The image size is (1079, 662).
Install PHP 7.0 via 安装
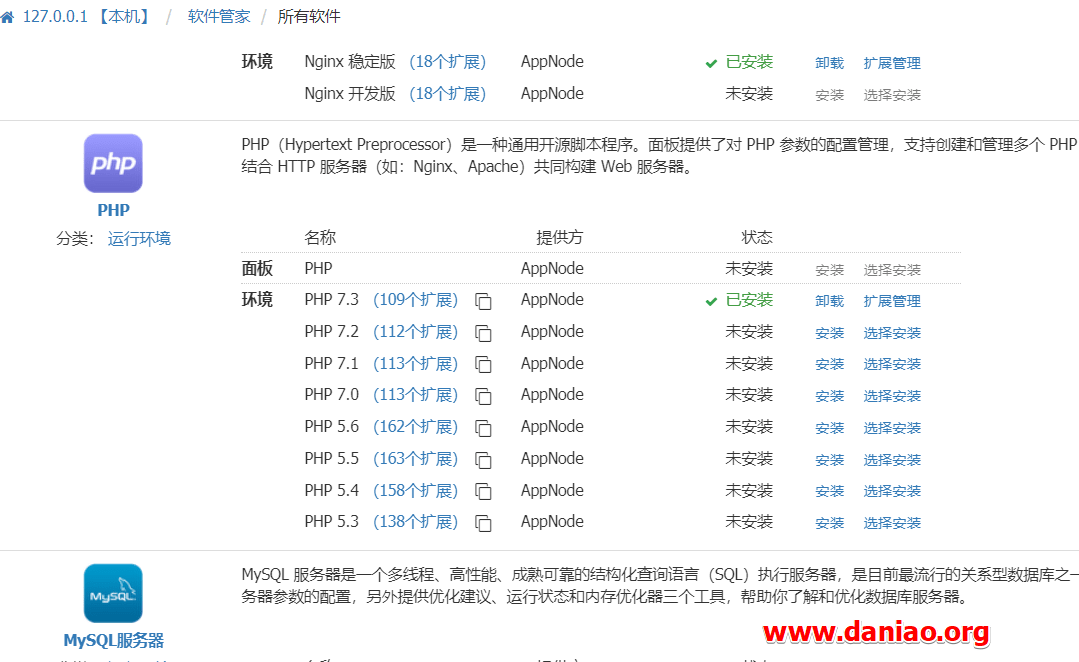pyautogui.click(x=829, y=396)
